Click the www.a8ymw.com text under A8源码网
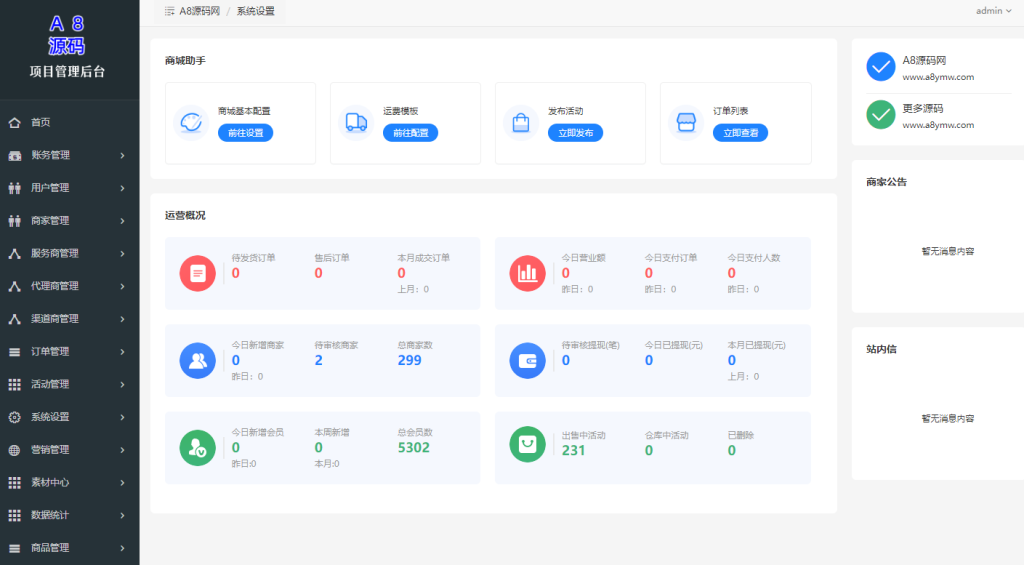 (938, 77)
